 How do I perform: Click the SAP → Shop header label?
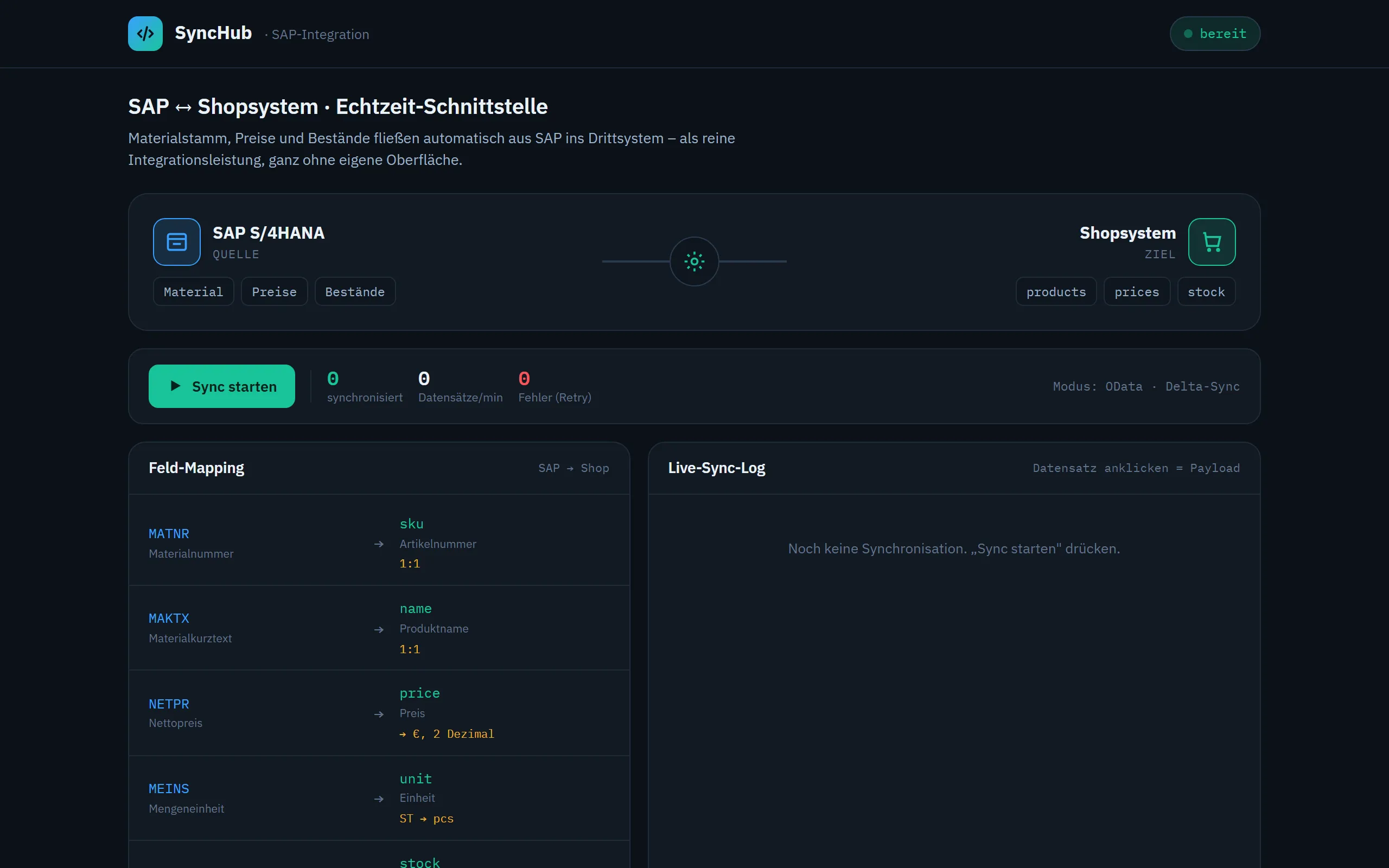(574, 468)
